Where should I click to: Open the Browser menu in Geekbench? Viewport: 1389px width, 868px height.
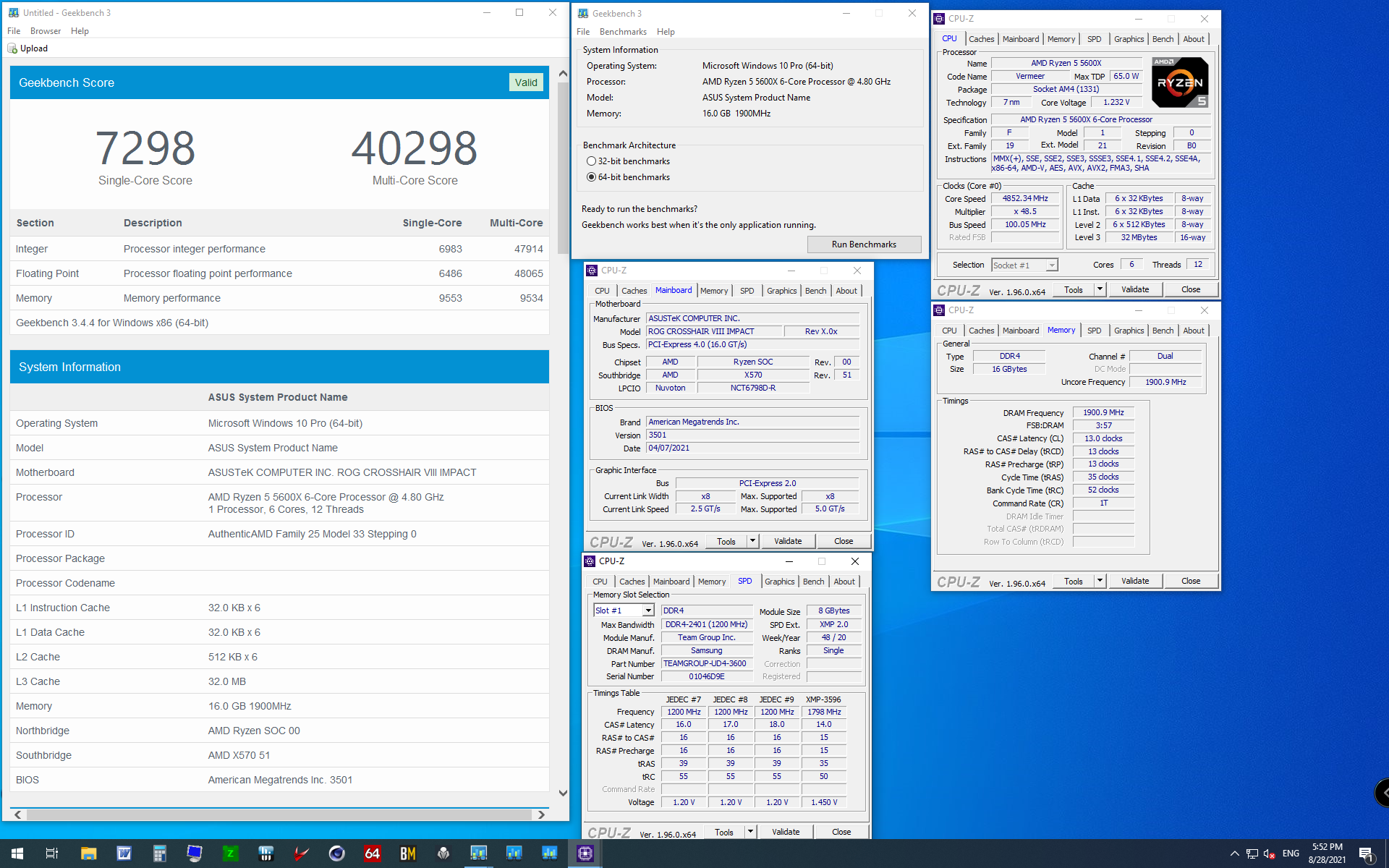click(46, 31)
